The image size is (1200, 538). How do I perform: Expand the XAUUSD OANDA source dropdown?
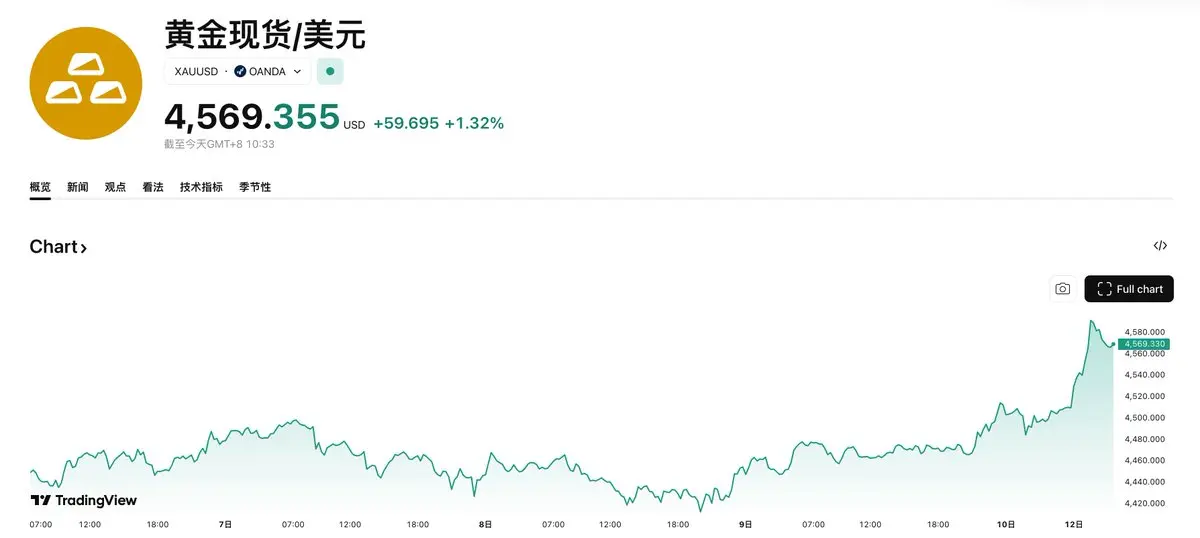tap(297, 72)
